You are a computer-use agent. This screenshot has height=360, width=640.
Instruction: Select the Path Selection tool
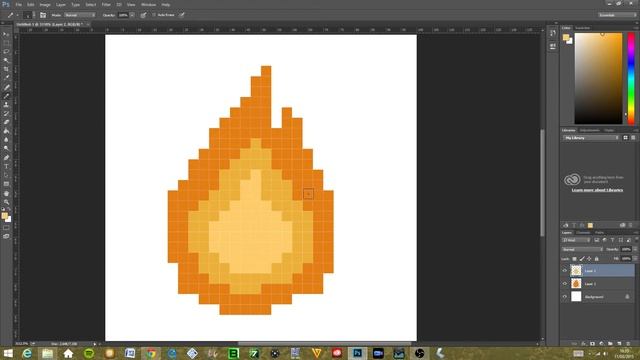[x=6, y=175]
